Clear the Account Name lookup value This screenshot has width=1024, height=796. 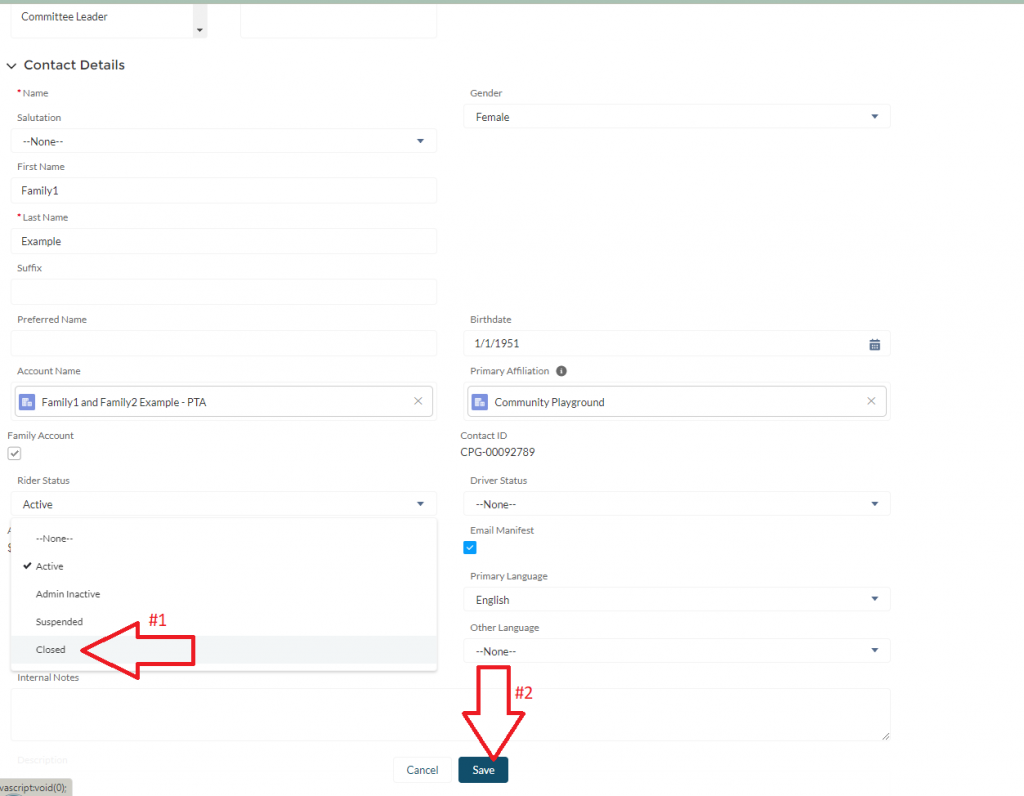click(x=418, y=402)
